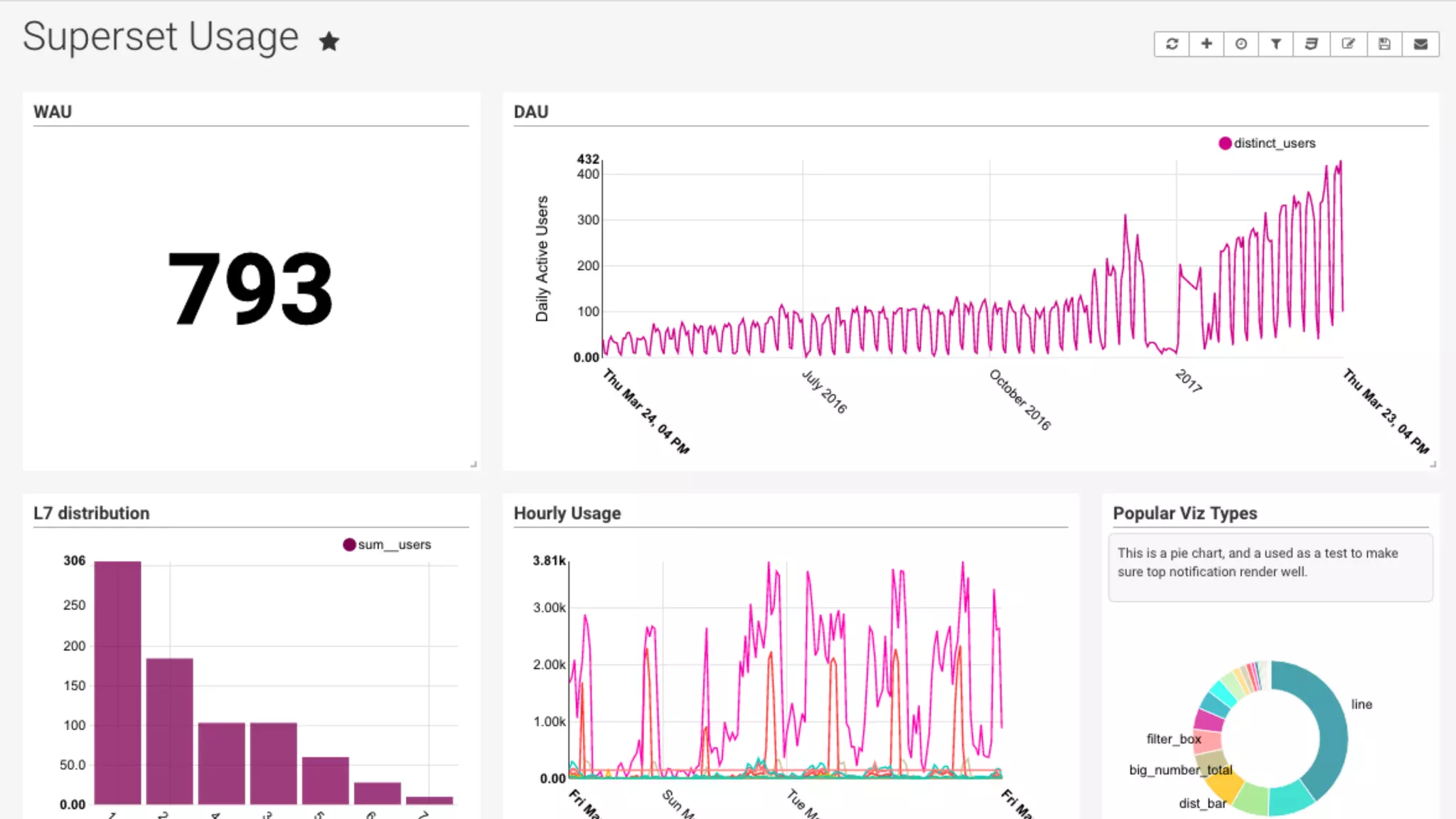The width and height of the screenshot is (1456, 819).
Task: Click the refresh dashboard icon
Action: pyautogui.click(x=1172, y=44)
